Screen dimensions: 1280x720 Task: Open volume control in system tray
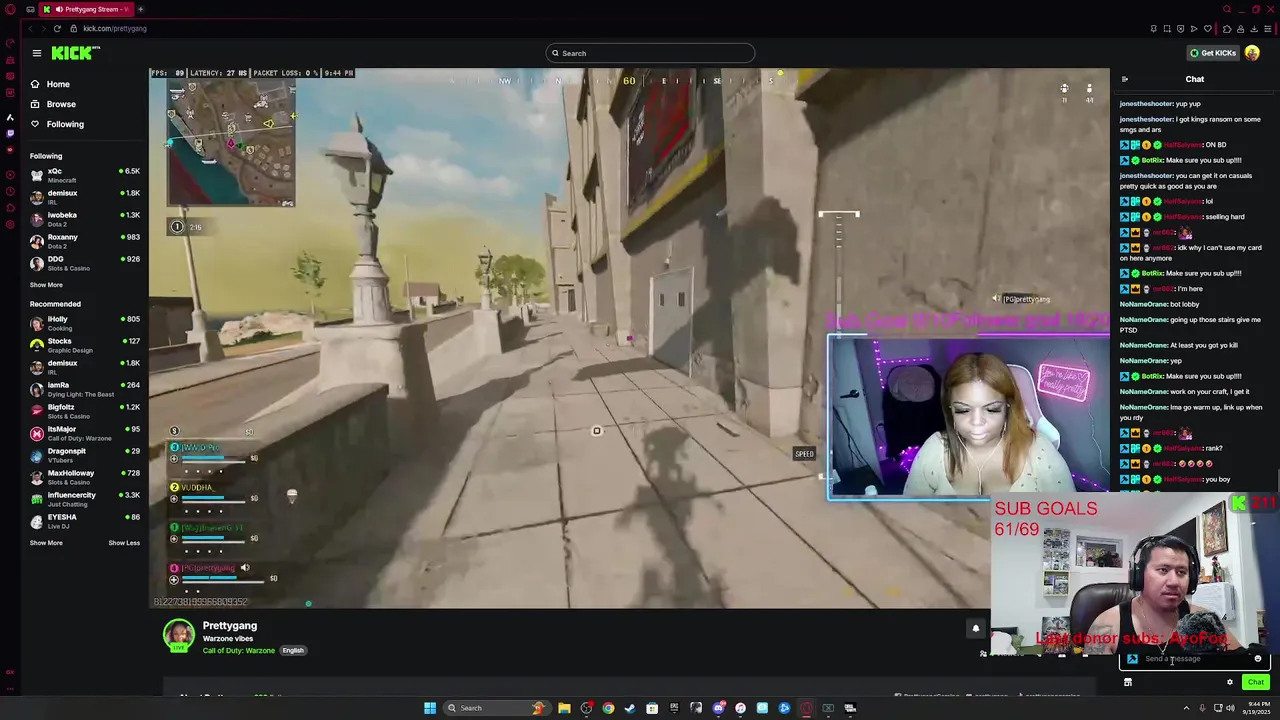point(1231,708)
